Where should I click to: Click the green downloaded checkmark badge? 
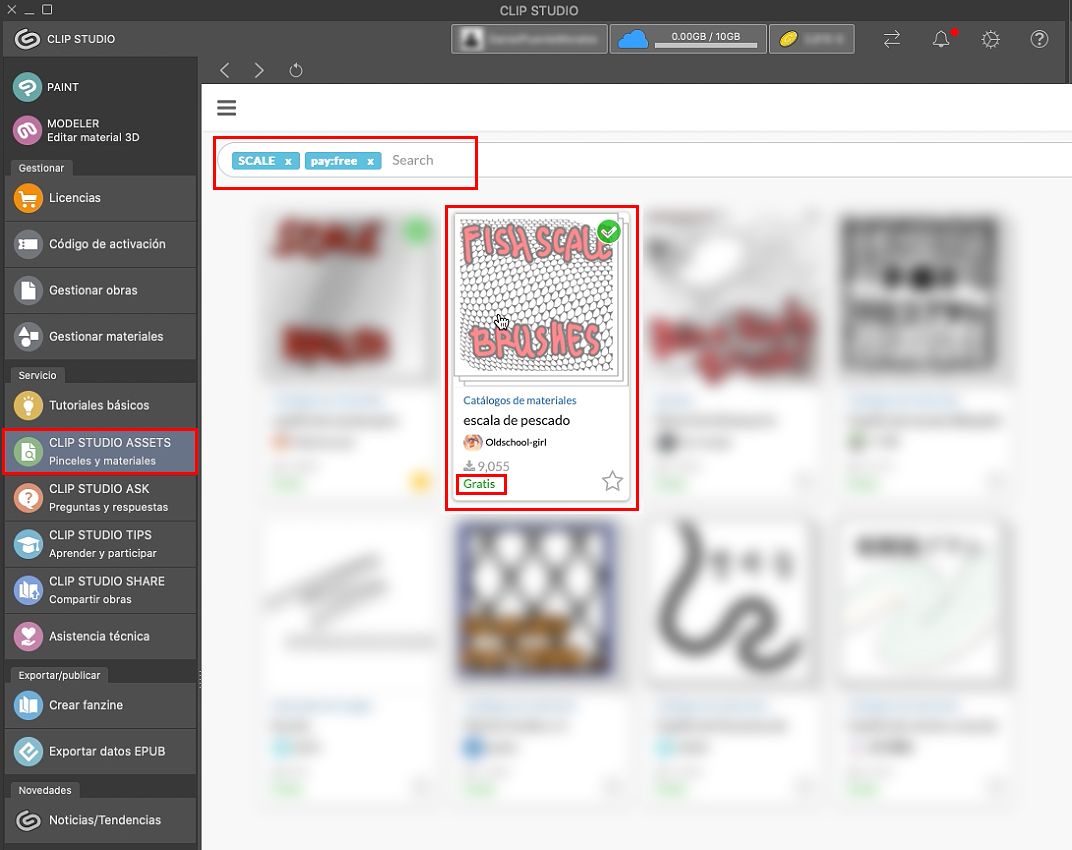click(x=608, y=232)
